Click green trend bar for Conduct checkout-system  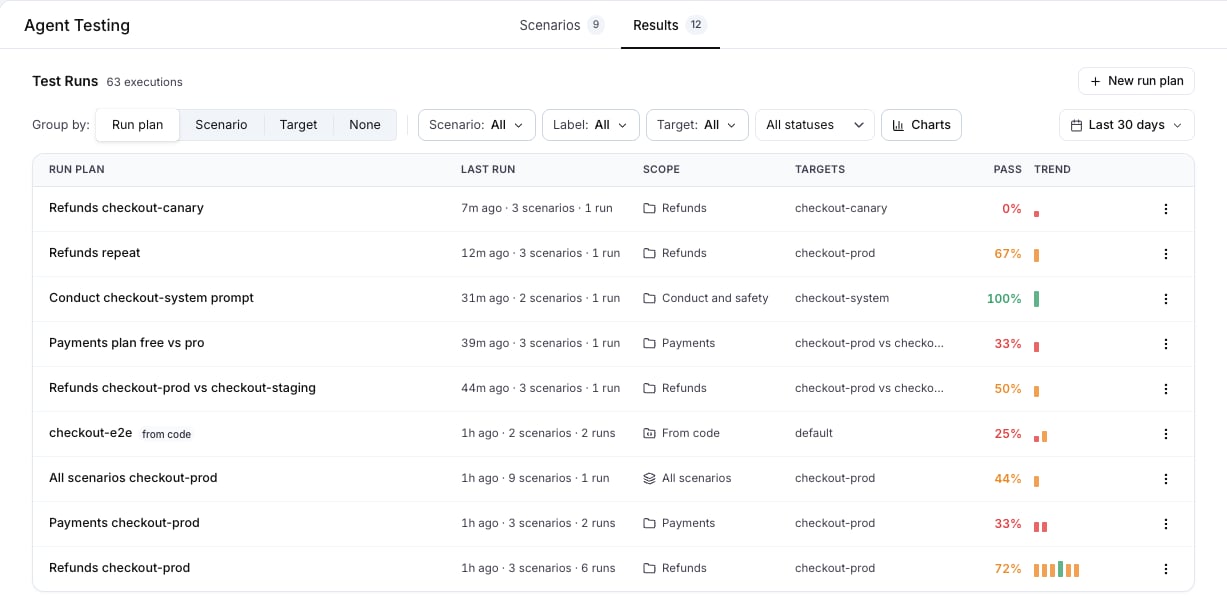[1037, 299]
